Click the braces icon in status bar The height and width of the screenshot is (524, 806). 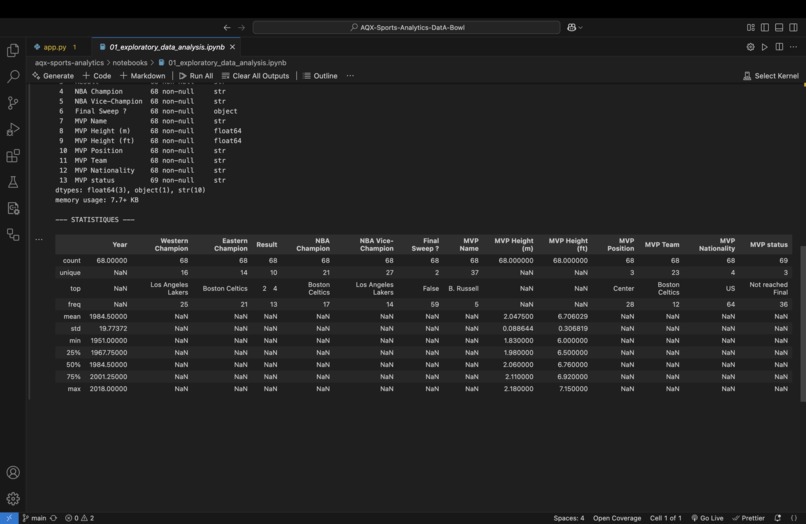tap(794, 518)
